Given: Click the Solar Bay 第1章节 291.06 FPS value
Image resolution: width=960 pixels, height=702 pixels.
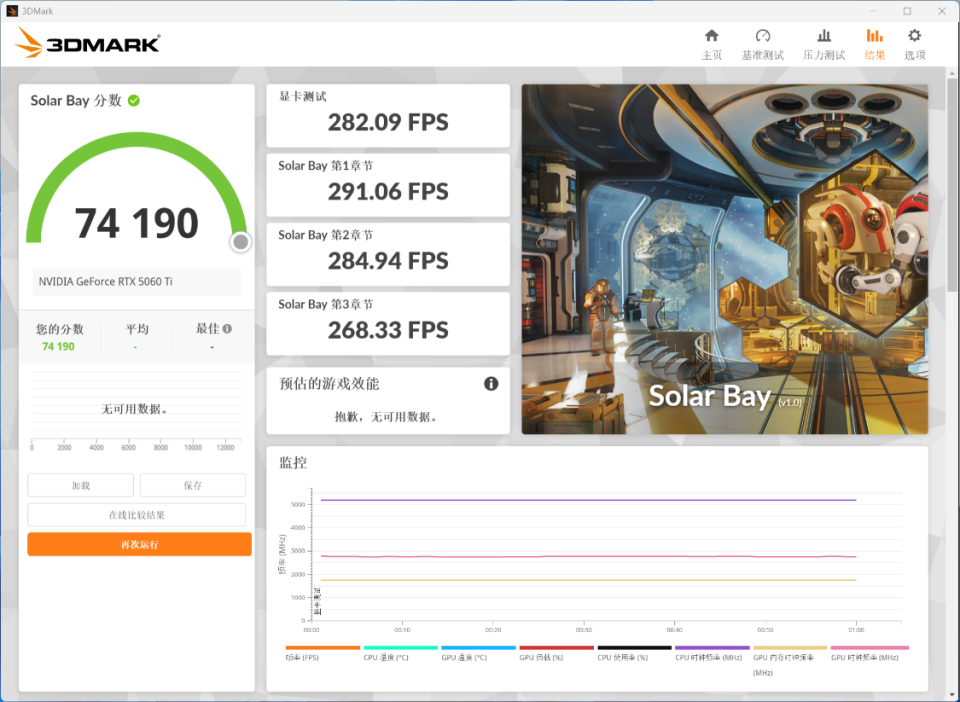Looking at the screenshot, I should coord(388,192).
